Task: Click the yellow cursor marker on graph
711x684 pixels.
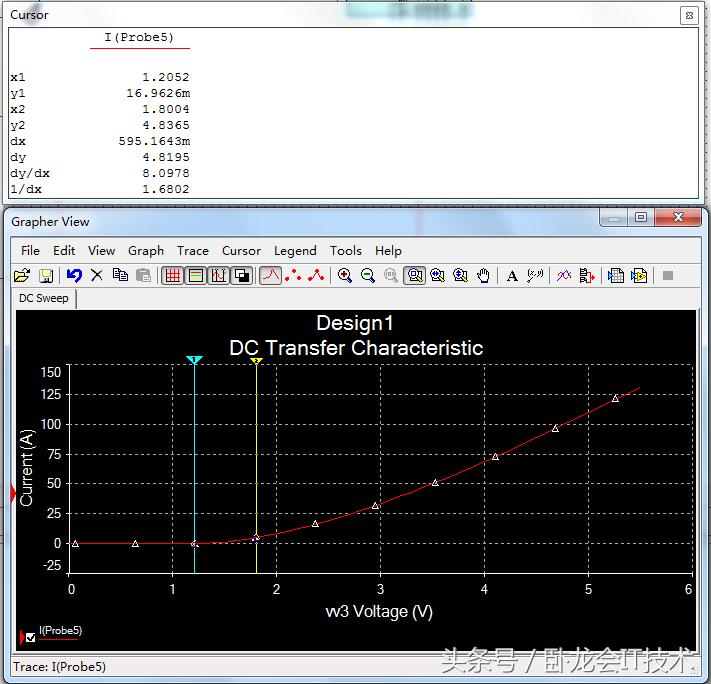Action: 256,361
